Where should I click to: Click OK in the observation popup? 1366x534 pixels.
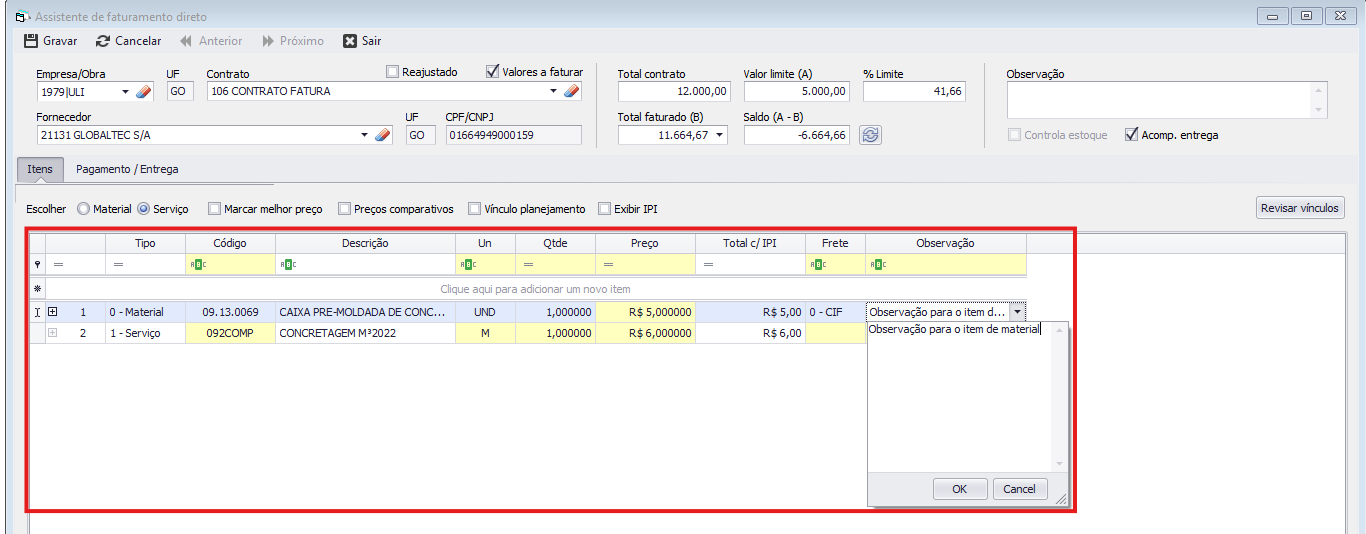point(959,489)
